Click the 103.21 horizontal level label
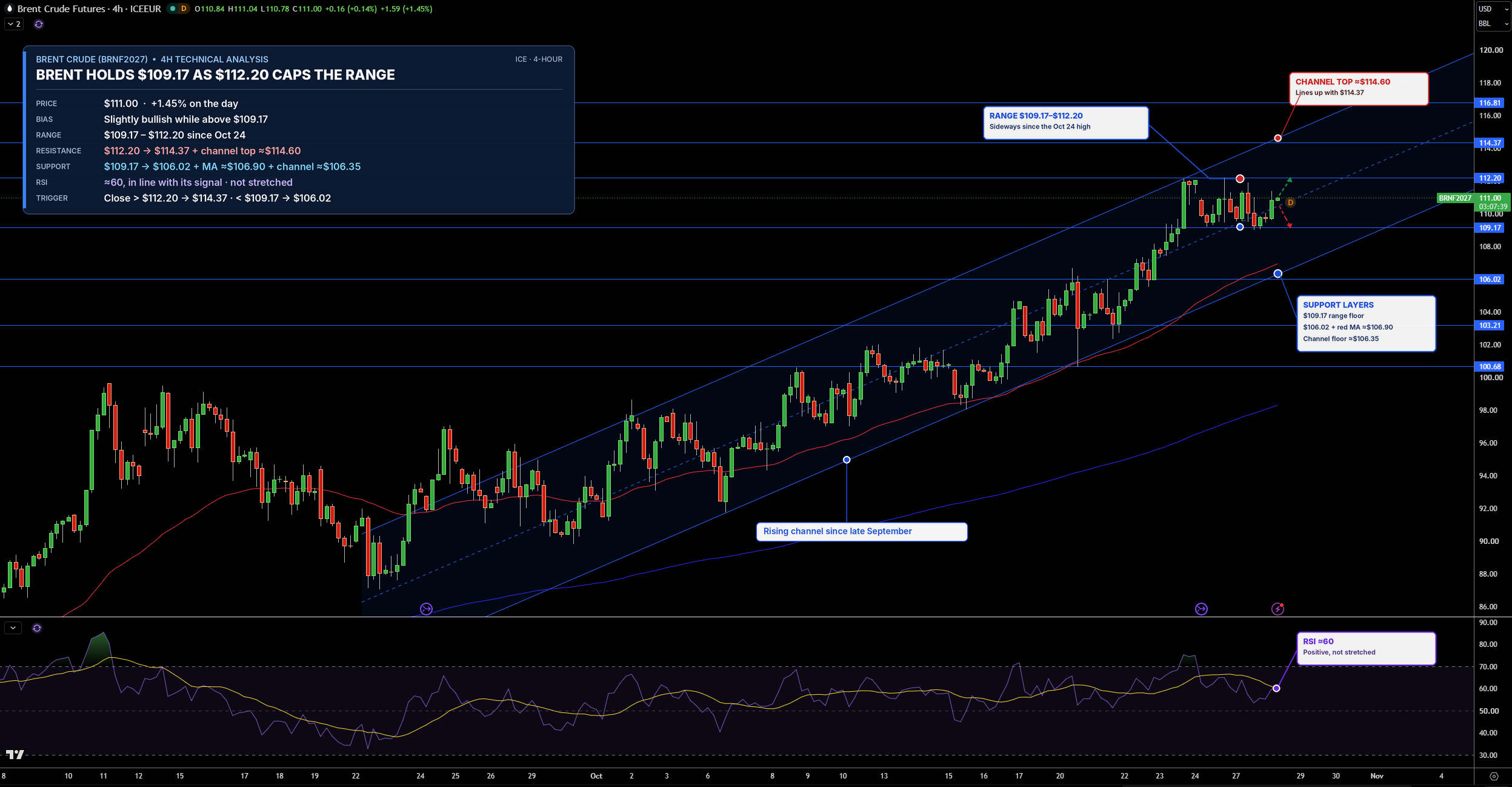Screen dimensions: 1512x787 (1490, 326)
